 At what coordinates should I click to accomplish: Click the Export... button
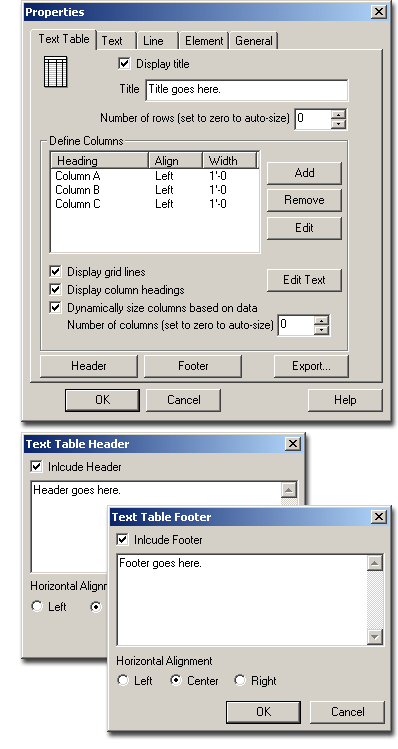point(311,366)
